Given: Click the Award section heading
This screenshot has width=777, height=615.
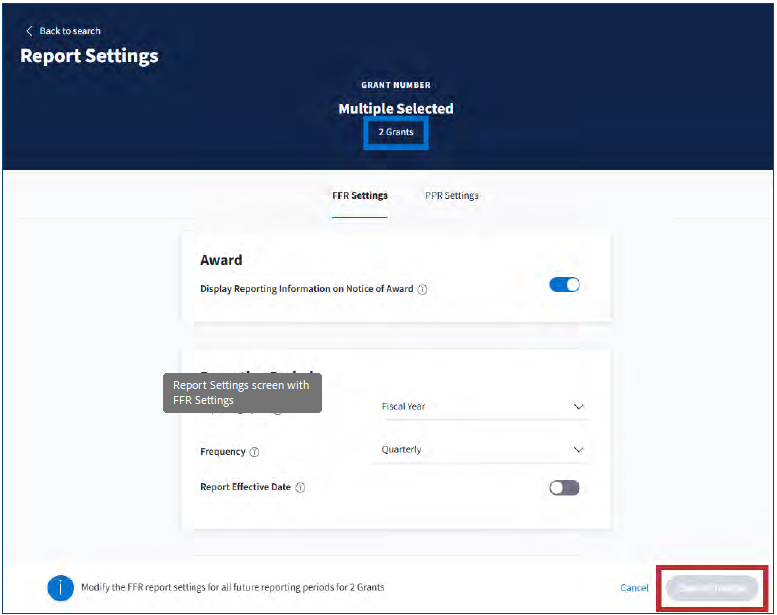Looking at the screenshot, I should pyautogui.click(x=221, y=260).
